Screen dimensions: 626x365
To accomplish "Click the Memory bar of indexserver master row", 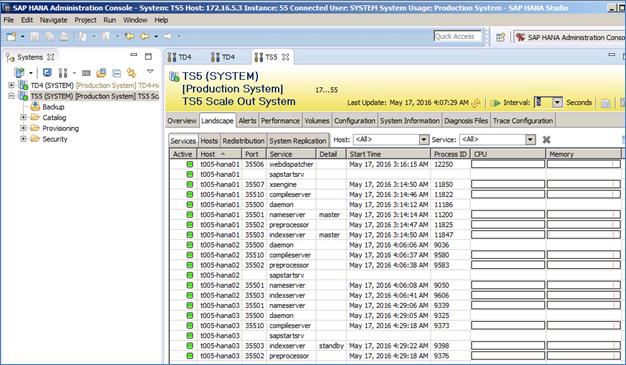I will (583, 235).
